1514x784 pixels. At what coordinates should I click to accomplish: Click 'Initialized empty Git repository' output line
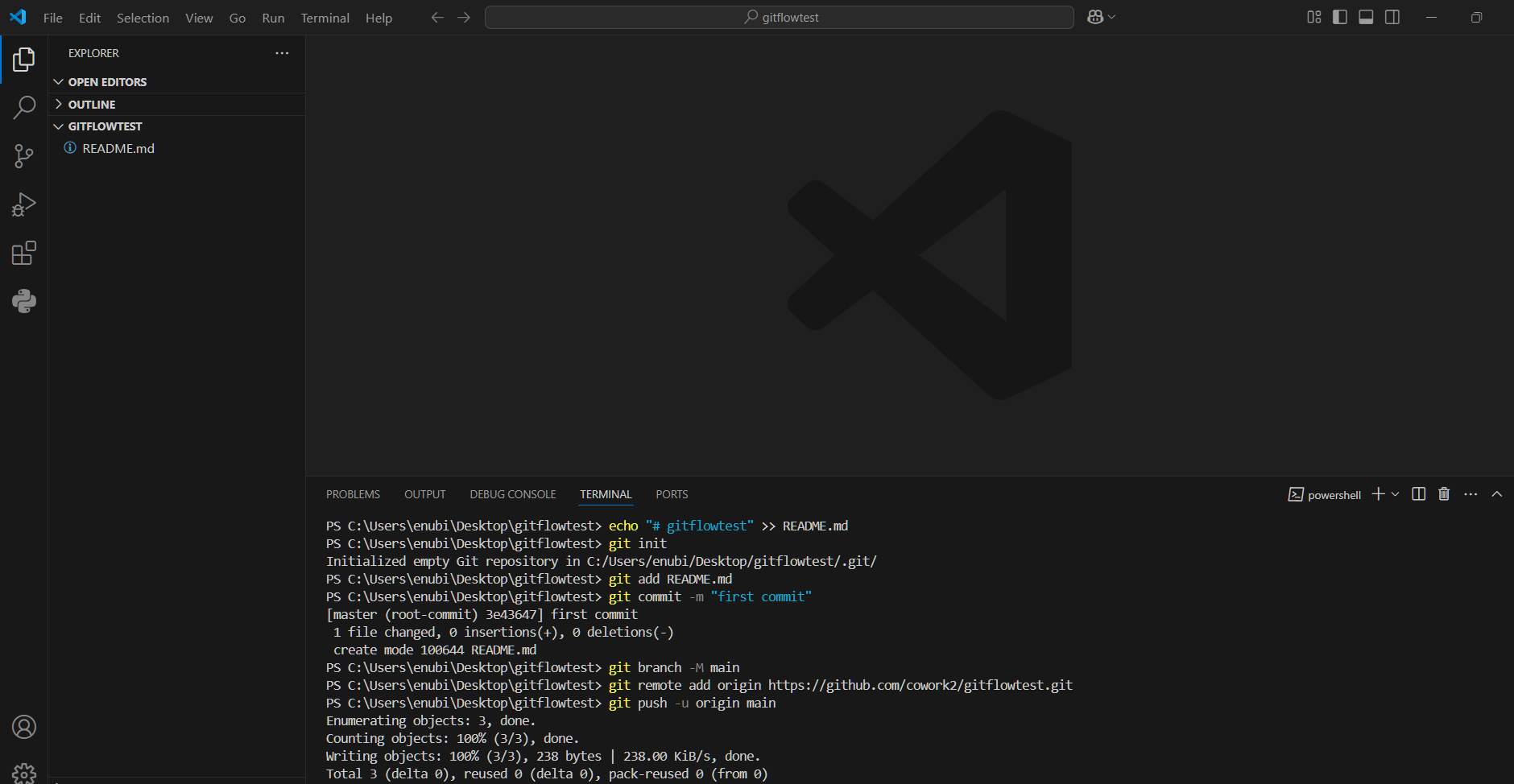point(602,561)
